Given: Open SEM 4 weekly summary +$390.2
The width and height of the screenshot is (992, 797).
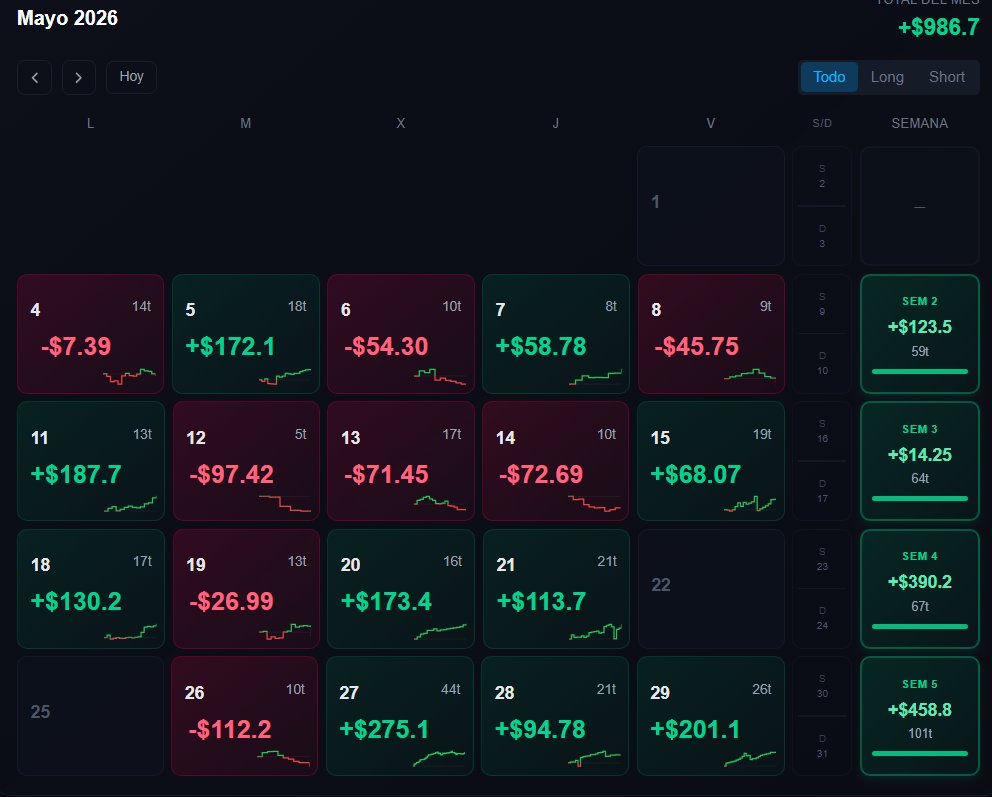Looking at the screenshot, I should pos(920,589).
